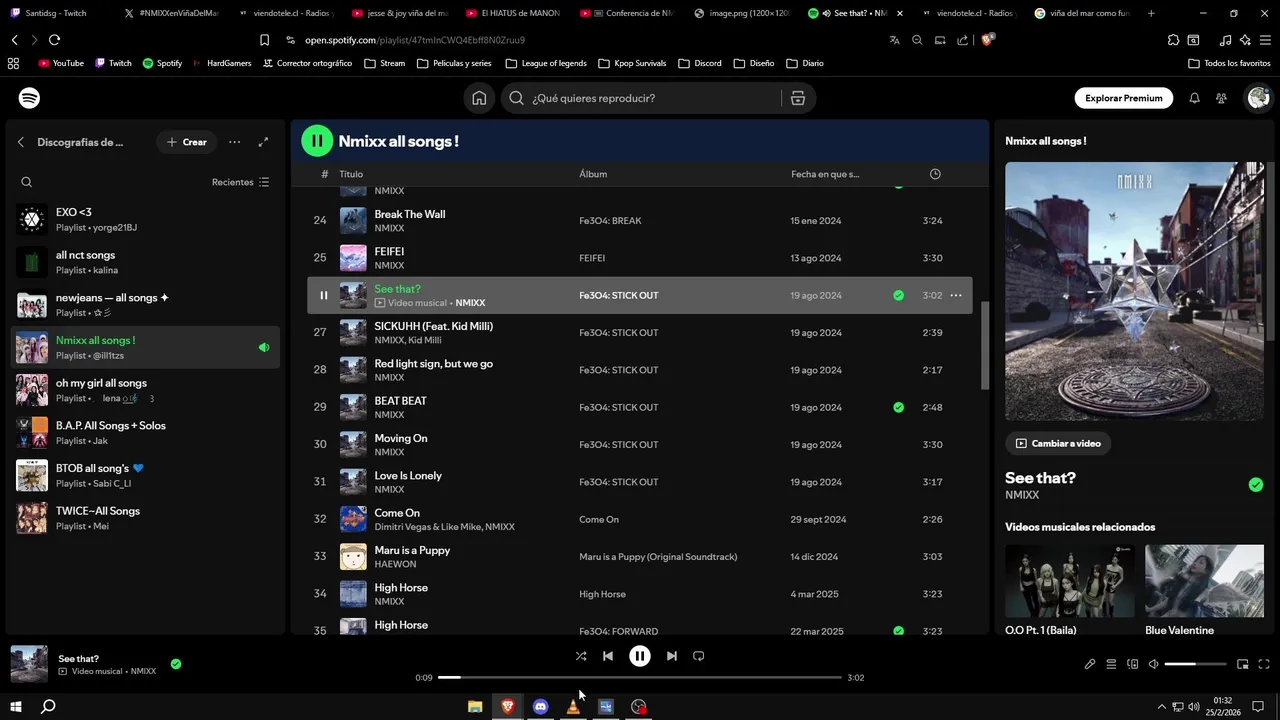Open library more options ellipsis
The image size is (1280, 720).
(234, 142)
